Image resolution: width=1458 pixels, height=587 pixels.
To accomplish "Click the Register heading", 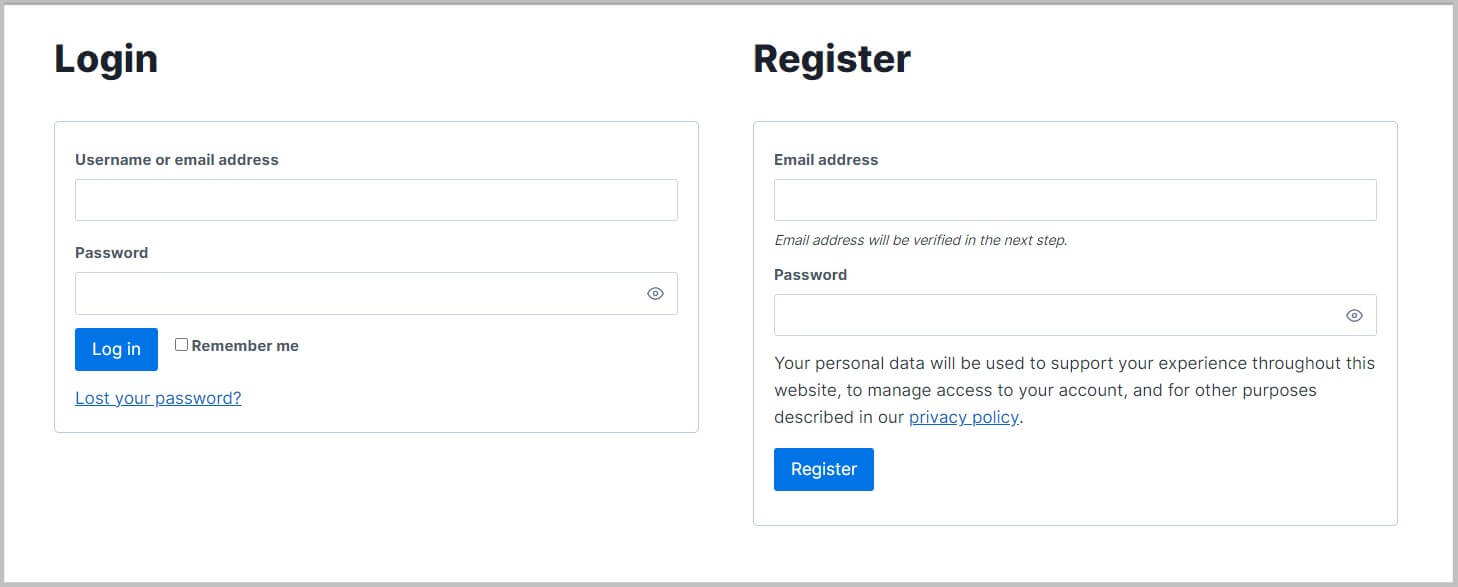I will pyautogui.click(x=831, y=59).
